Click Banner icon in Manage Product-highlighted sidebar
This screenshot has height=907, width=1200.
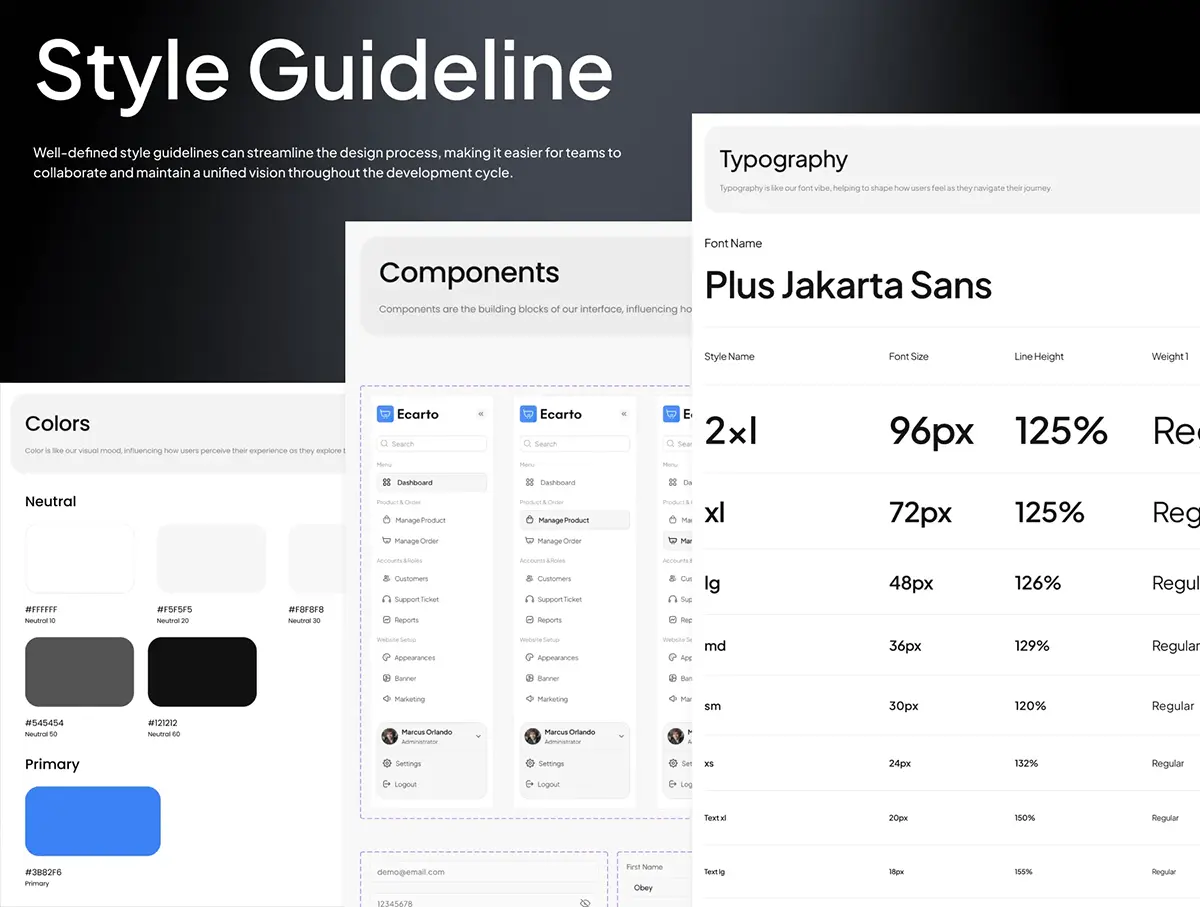click(529, 678)
